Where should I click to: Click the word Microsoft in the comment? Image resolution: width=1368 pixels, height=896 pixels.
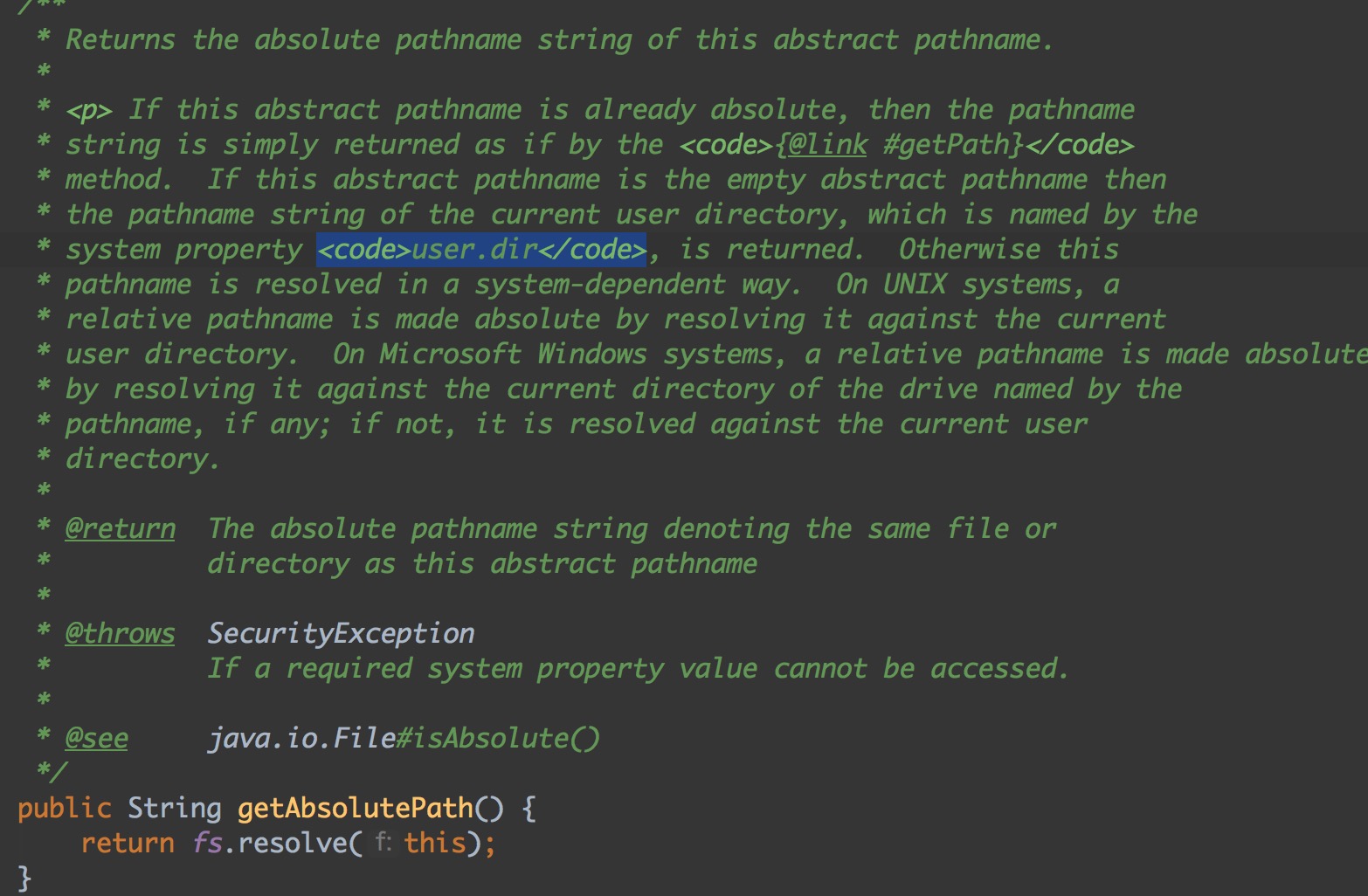pyautogui.click(x=451, y=355)
